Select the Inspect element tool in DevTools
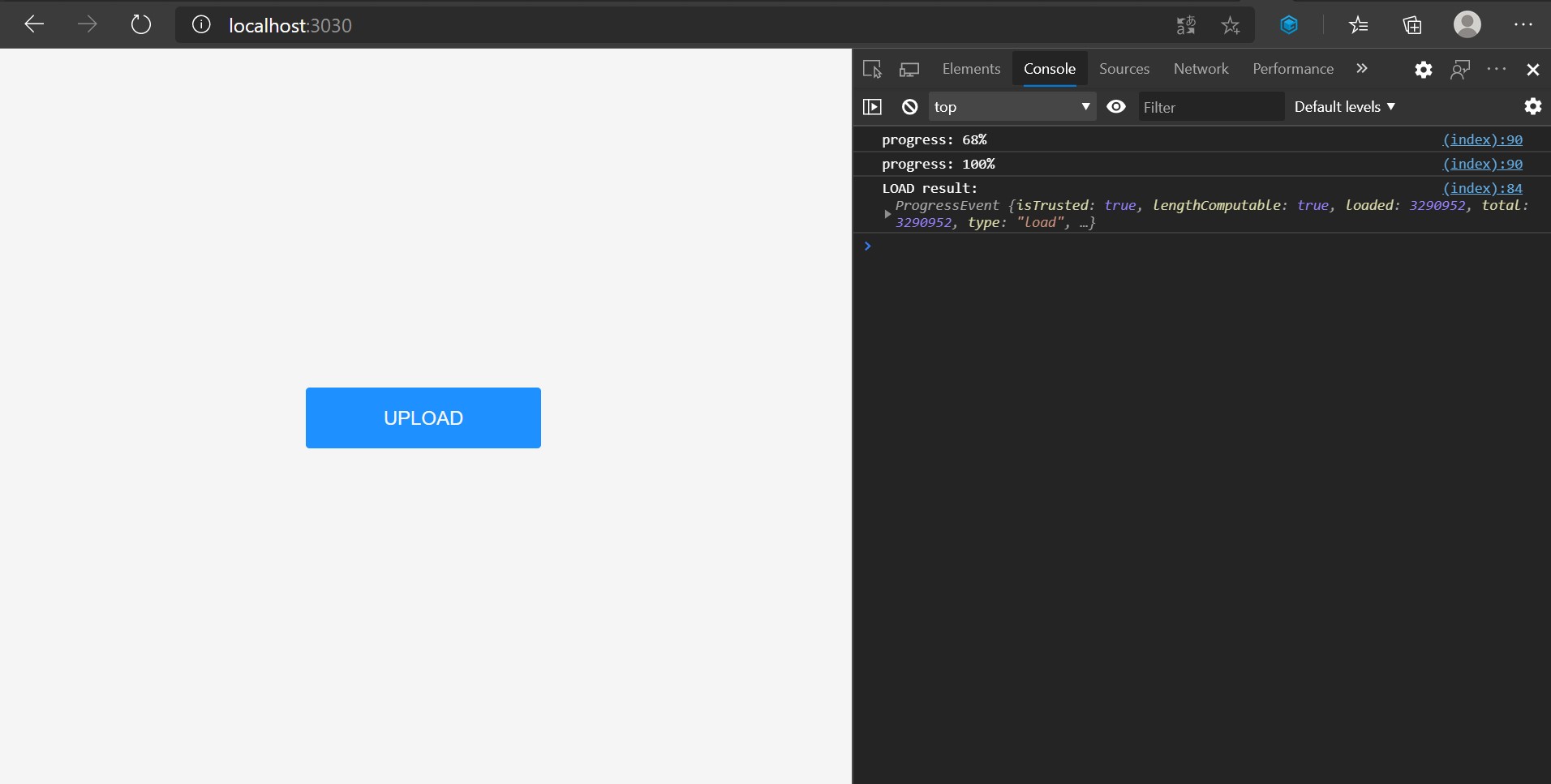1551x784 pixels. [x=870, y=69]
